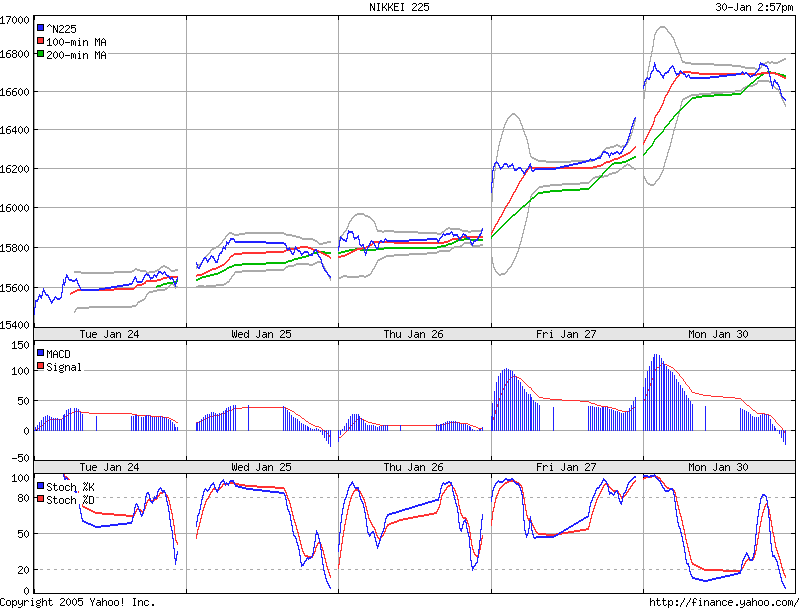
Task: Click the 15800 price axis label
Action: 15,248
